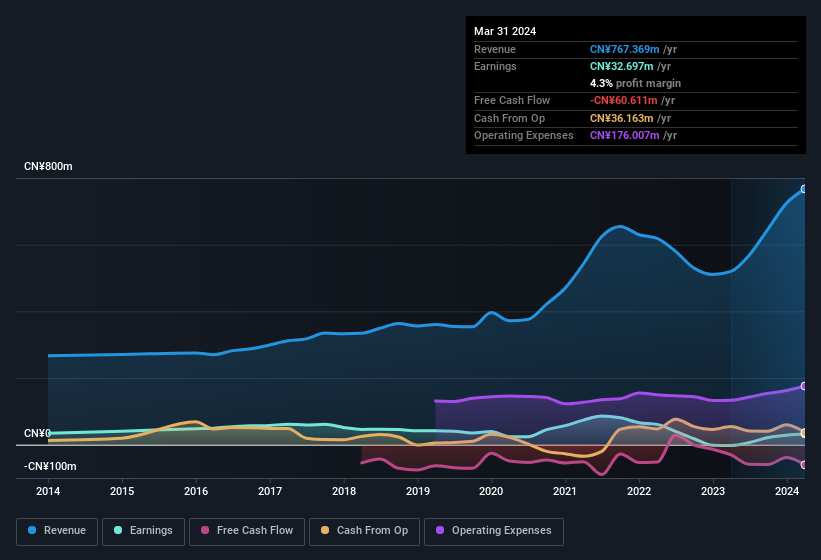
Task: Click the CN¥36.163m cash from op value
Action: tap(622, 118)
